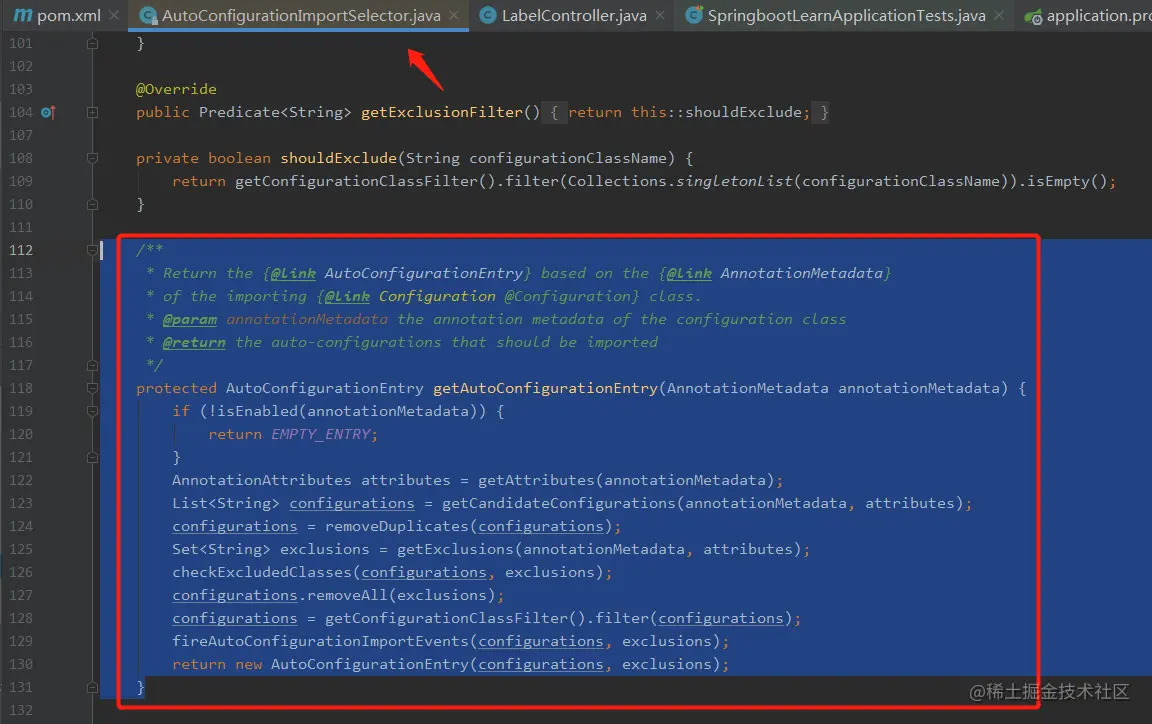The image size is (1152, 724).
Task: Click the @link AutoConfigurationEntry Javadoc reference
Action: coord(397,273)
